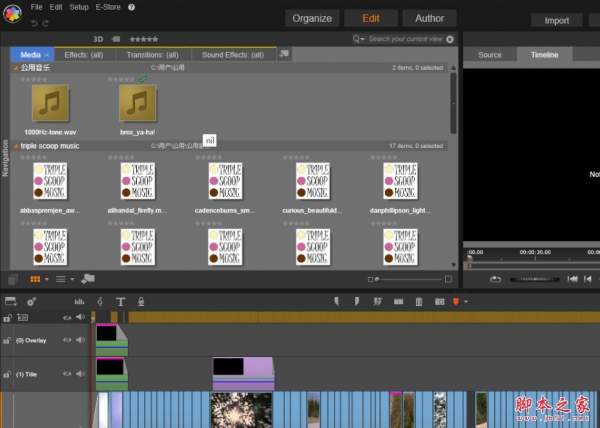The width and height of the screenshot is (600, 428).
Task: Switch to the Author mode button
Action: click(x=429, y=18)
